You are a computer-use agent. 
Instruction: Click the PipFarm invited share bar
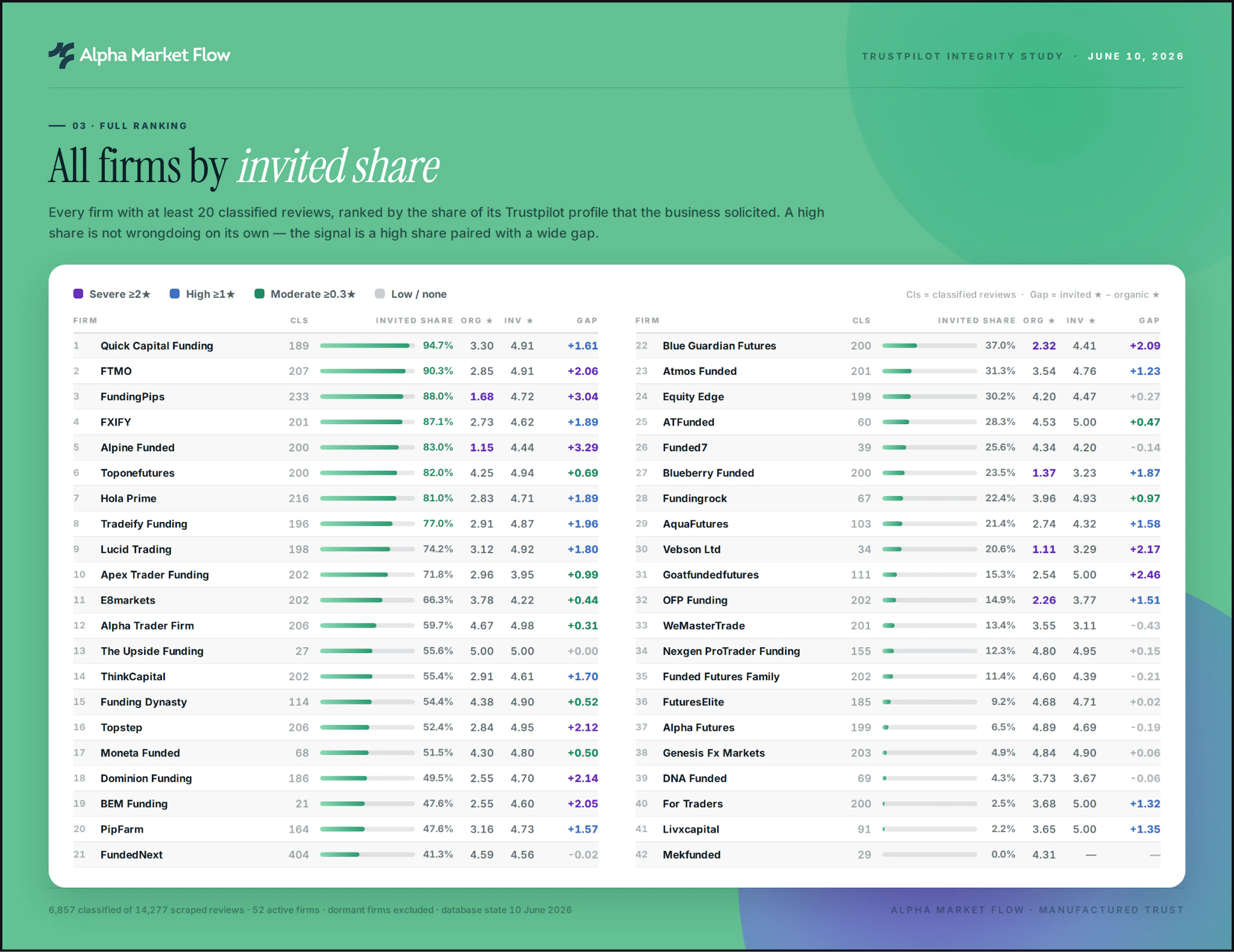pyautogui.click(x=367, y=829)
